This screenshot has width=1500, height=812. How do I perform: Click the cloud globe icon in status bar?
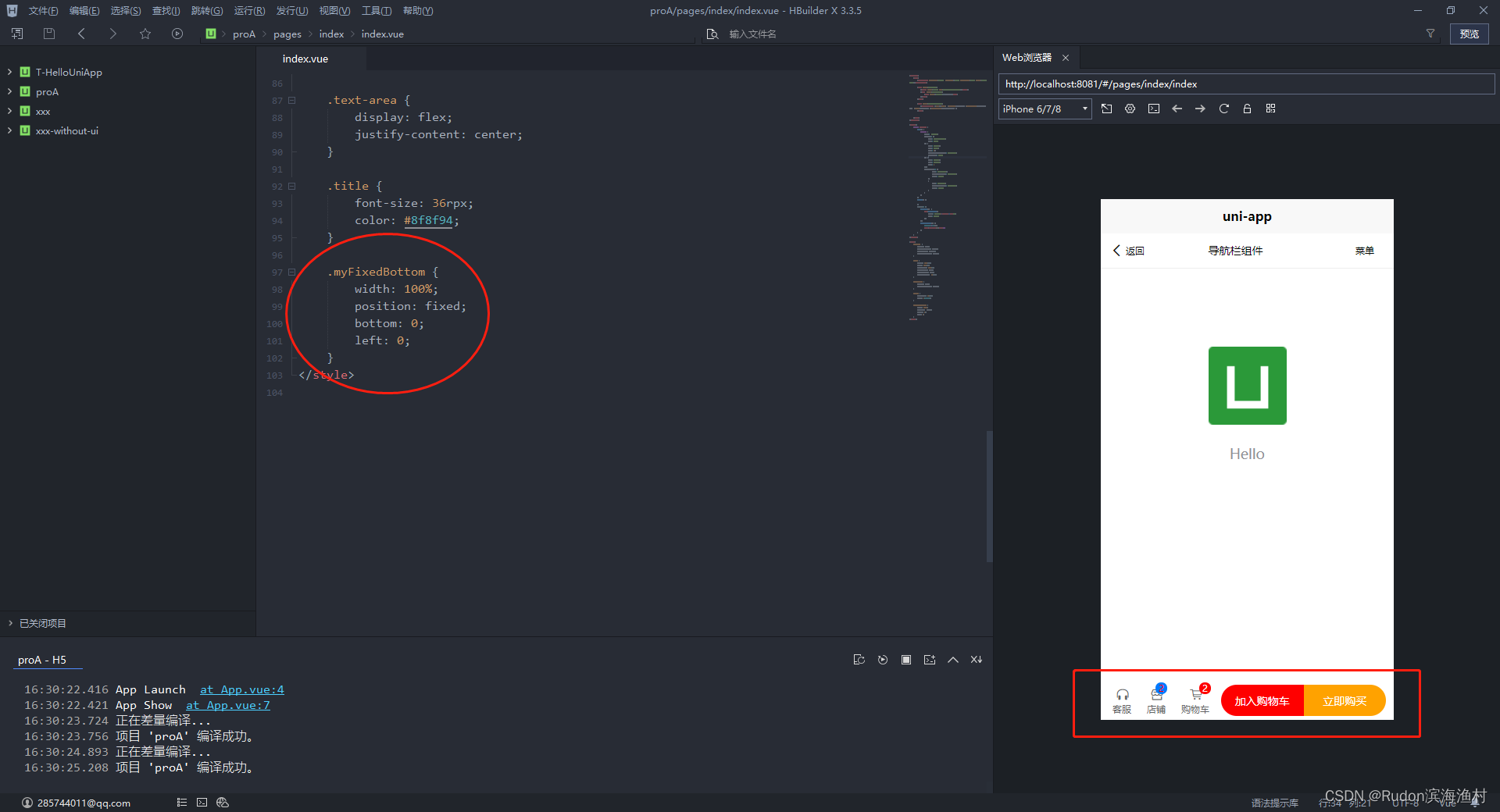(x=223, y=802)
